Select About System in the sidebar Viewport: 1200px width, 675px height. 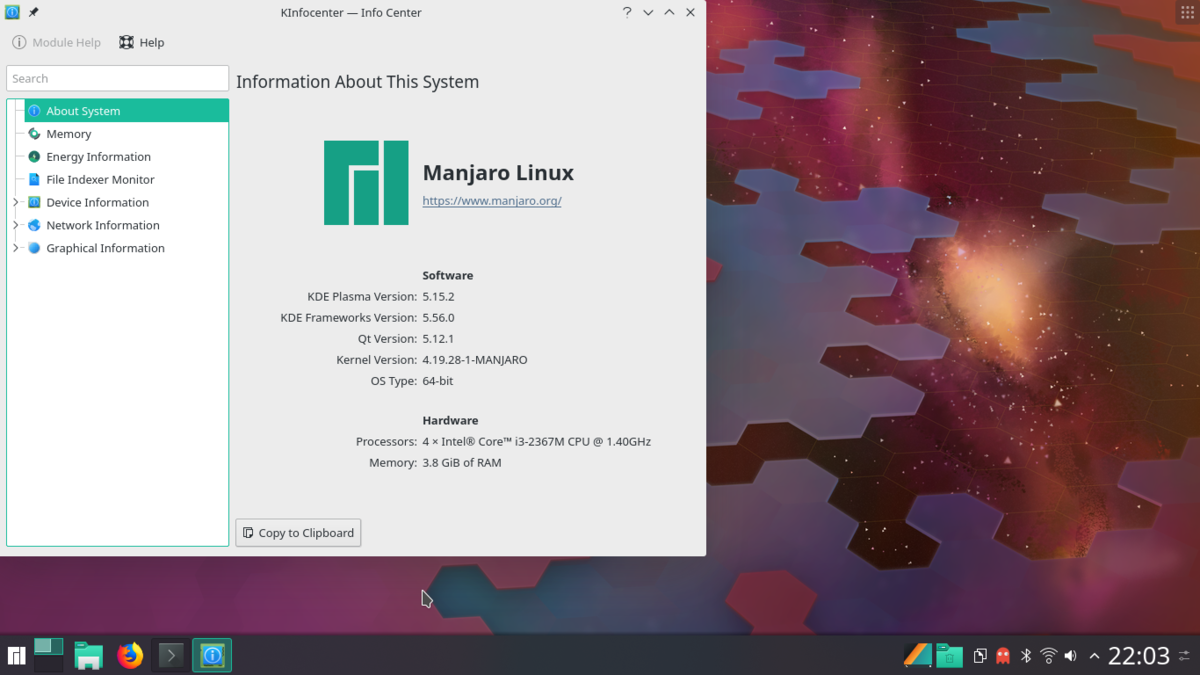click(x=127, y=111)
